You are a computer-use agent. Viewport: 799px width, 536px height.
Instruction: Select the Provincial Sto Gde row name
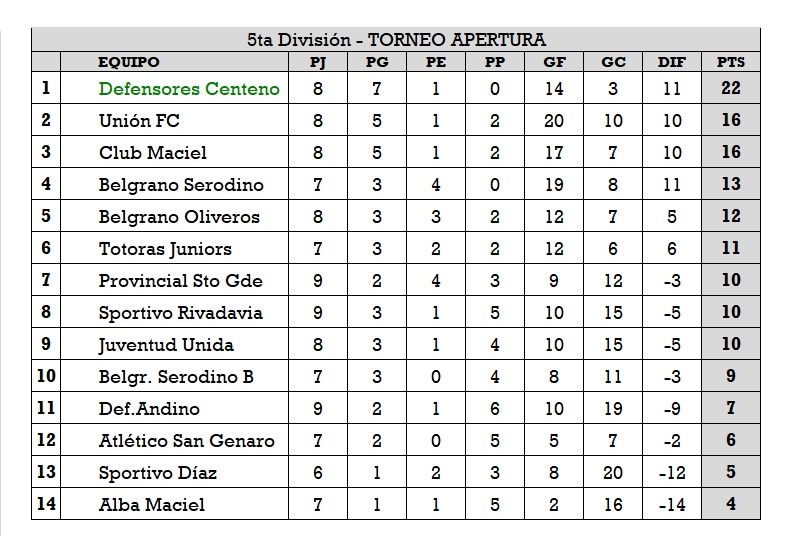click(x=179, y=280)
